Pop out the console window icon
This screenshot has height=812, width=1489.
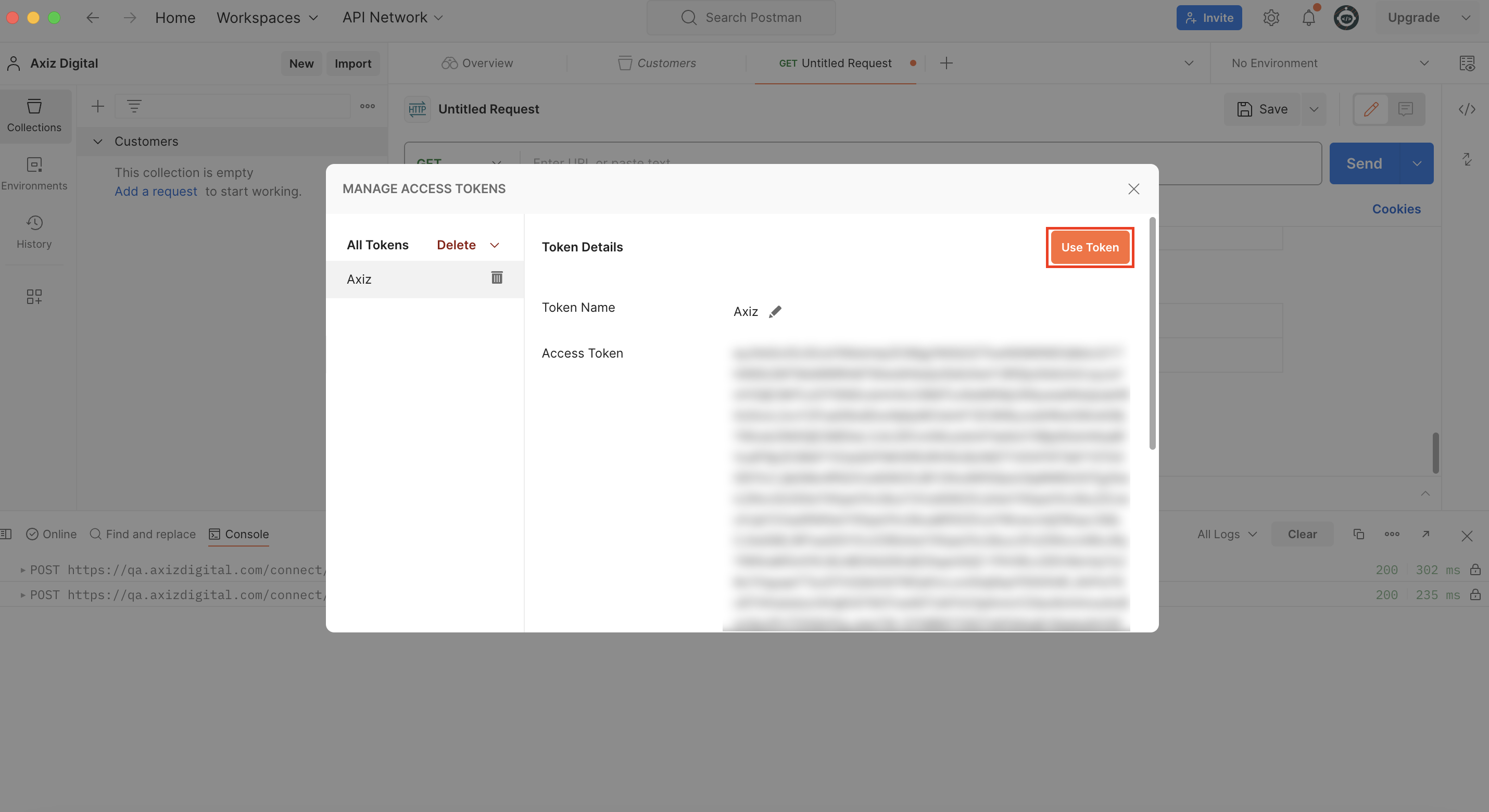(1425, 534)
